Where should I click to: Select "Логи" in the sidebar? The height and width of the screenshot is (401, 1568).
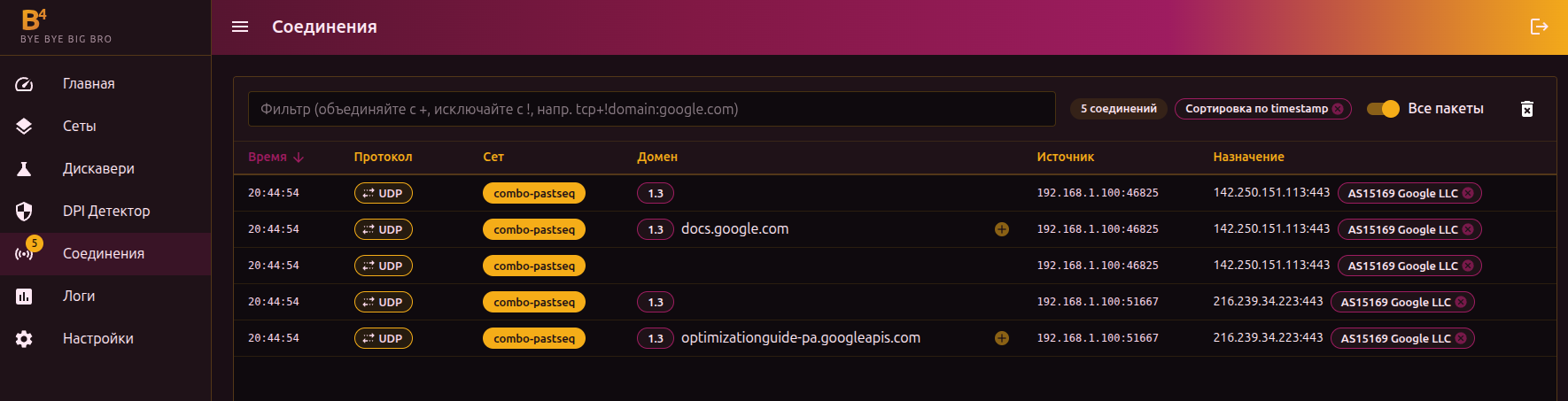pyautogui.click(x=79, y=297)
